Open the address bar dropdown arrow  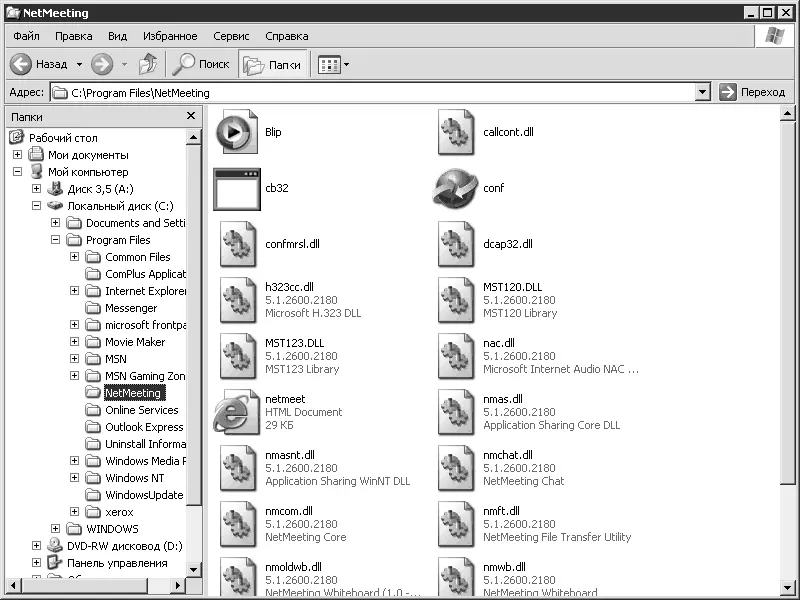click(702, 92)
